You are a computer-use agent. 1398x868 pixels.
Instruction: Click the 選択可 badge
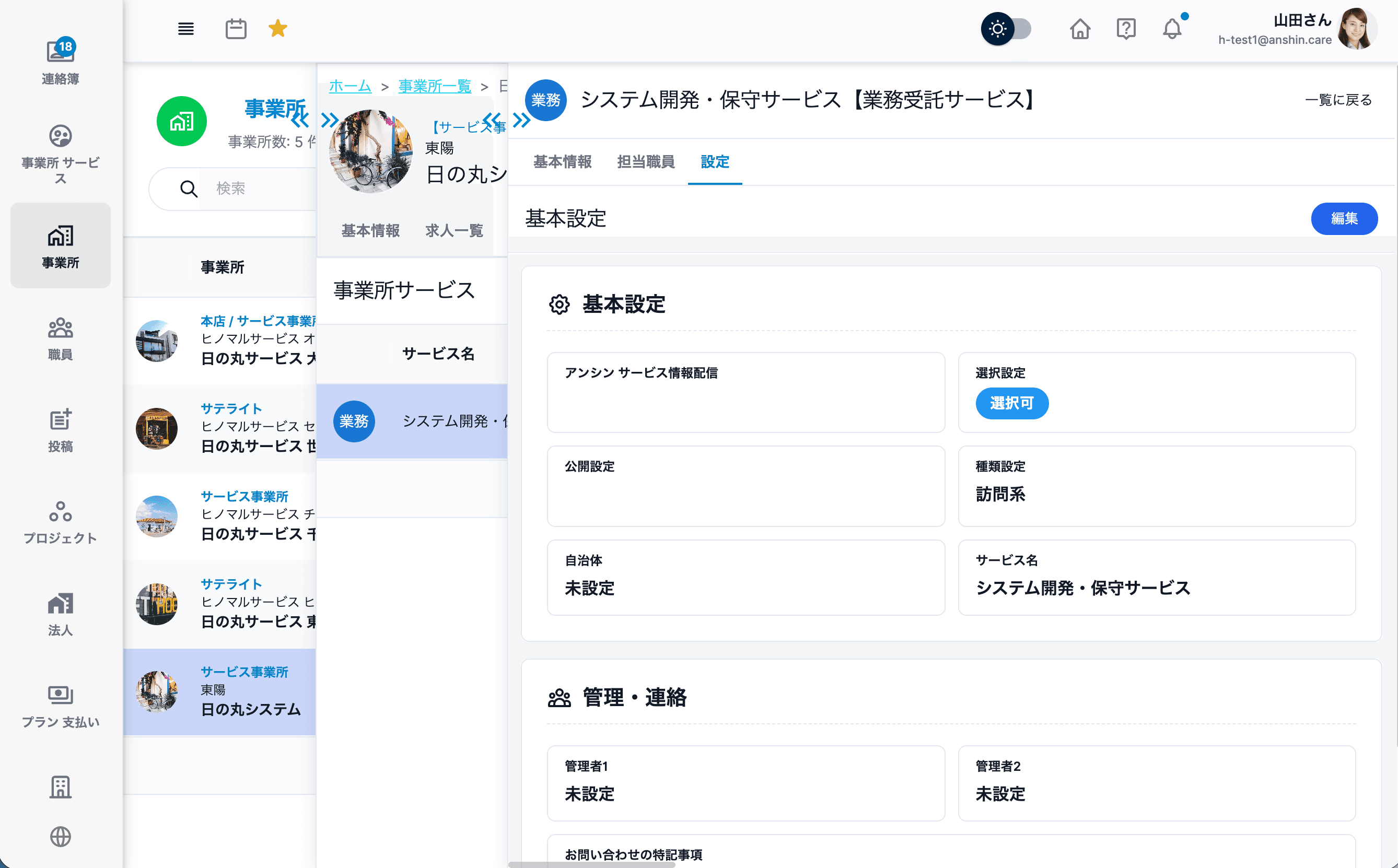click(1011, 404)
